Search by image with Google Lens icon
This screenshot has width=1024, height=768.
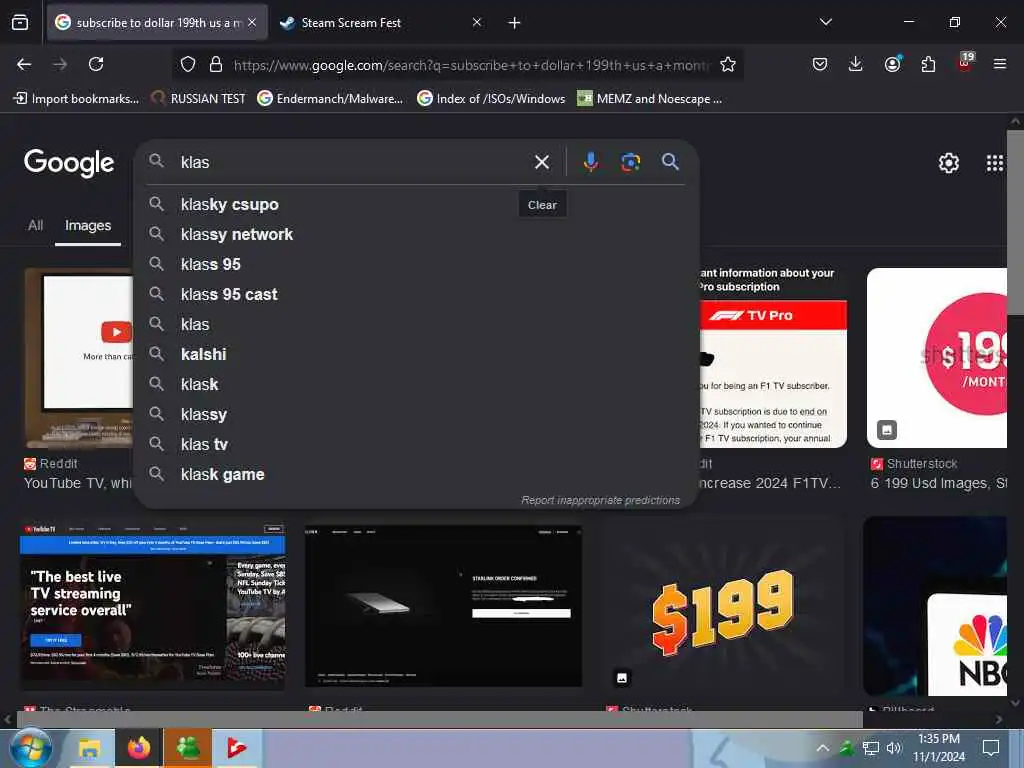630,162
